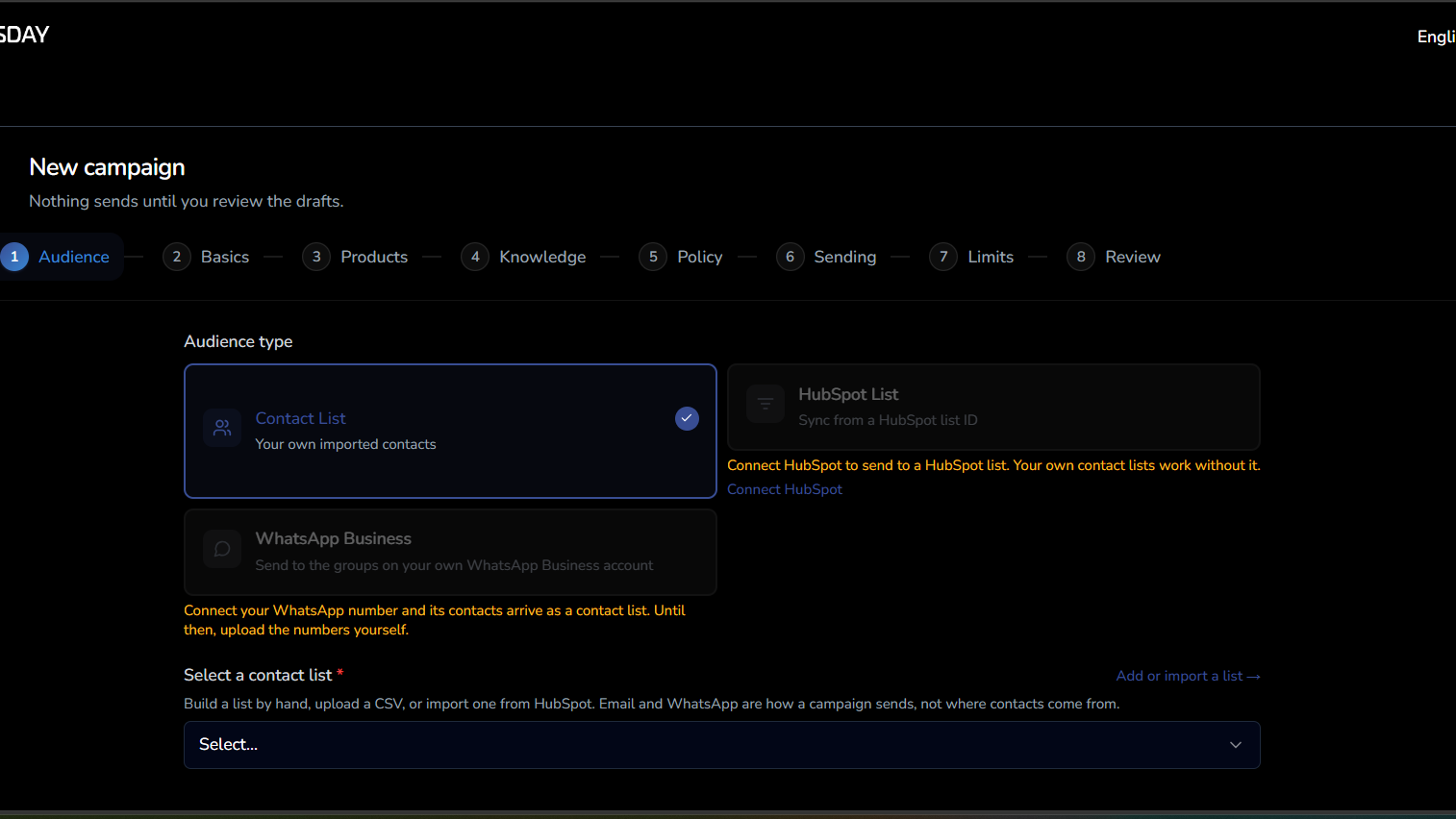This screenshot has width=1456, height=819.
Task: Go to step 5 Policy
Action: [681, 257]
